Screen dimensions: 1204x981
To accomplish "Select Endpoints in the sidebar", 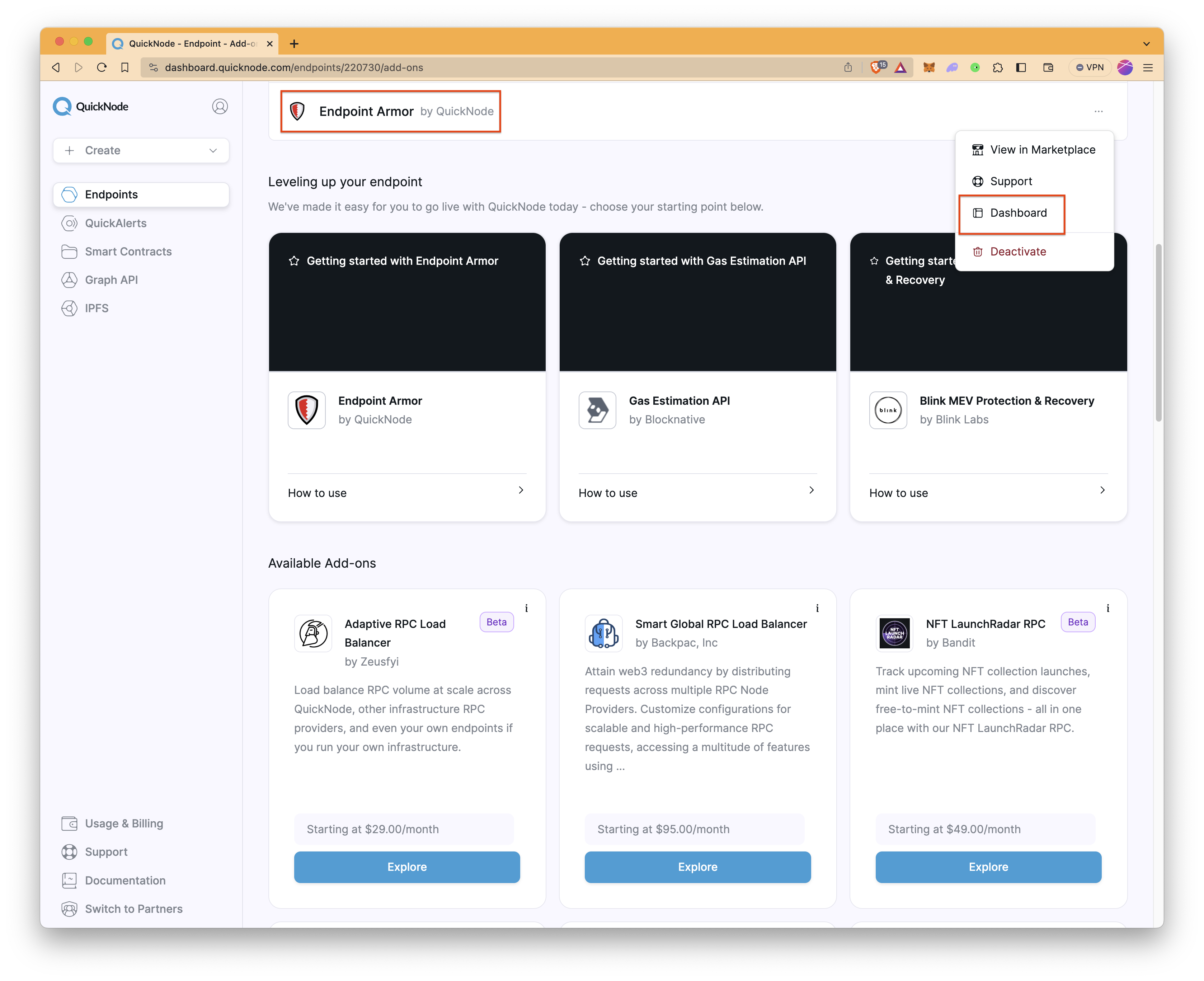I will click(x=141, y=194).
